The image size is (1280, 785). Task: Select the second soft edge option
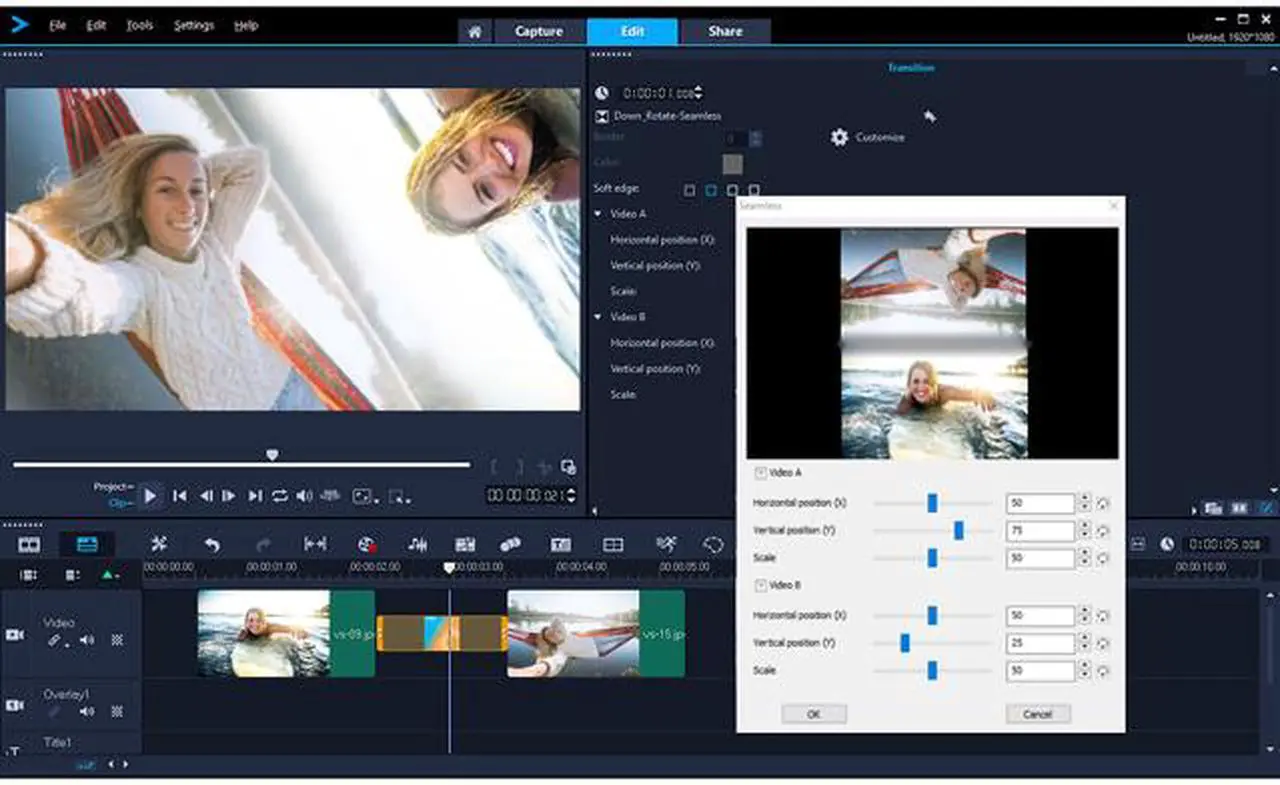pos(711,190)
